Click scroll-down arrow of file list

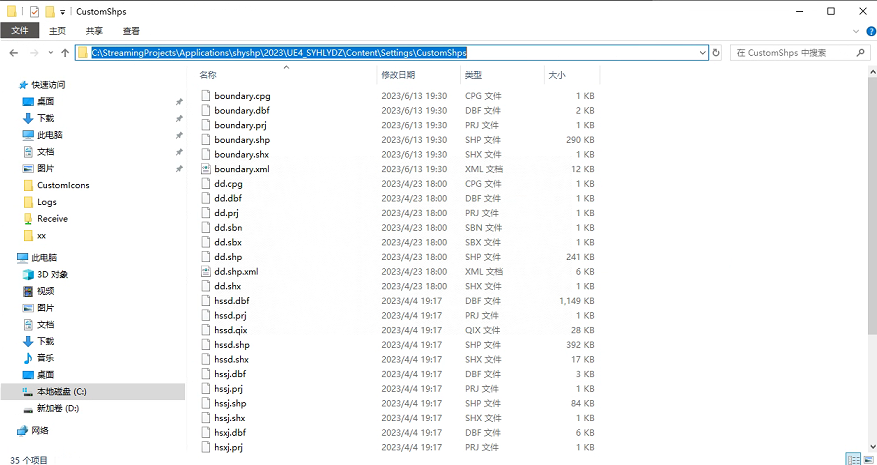(873, 447)
